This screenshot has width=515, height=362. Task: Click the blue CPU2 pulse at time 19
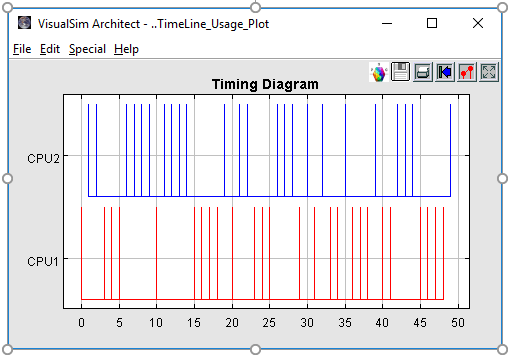click(224, 150)
